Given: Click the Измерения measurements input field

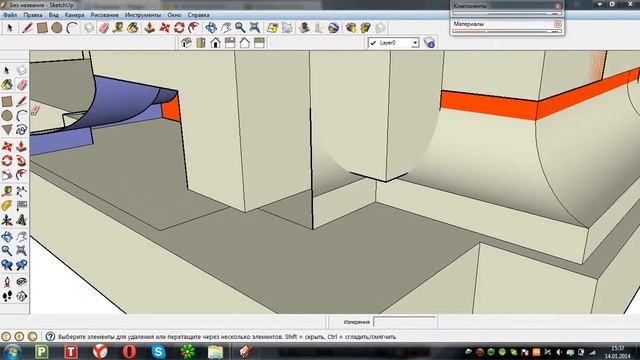Looking at the screenshot, I should click(404, 322).
